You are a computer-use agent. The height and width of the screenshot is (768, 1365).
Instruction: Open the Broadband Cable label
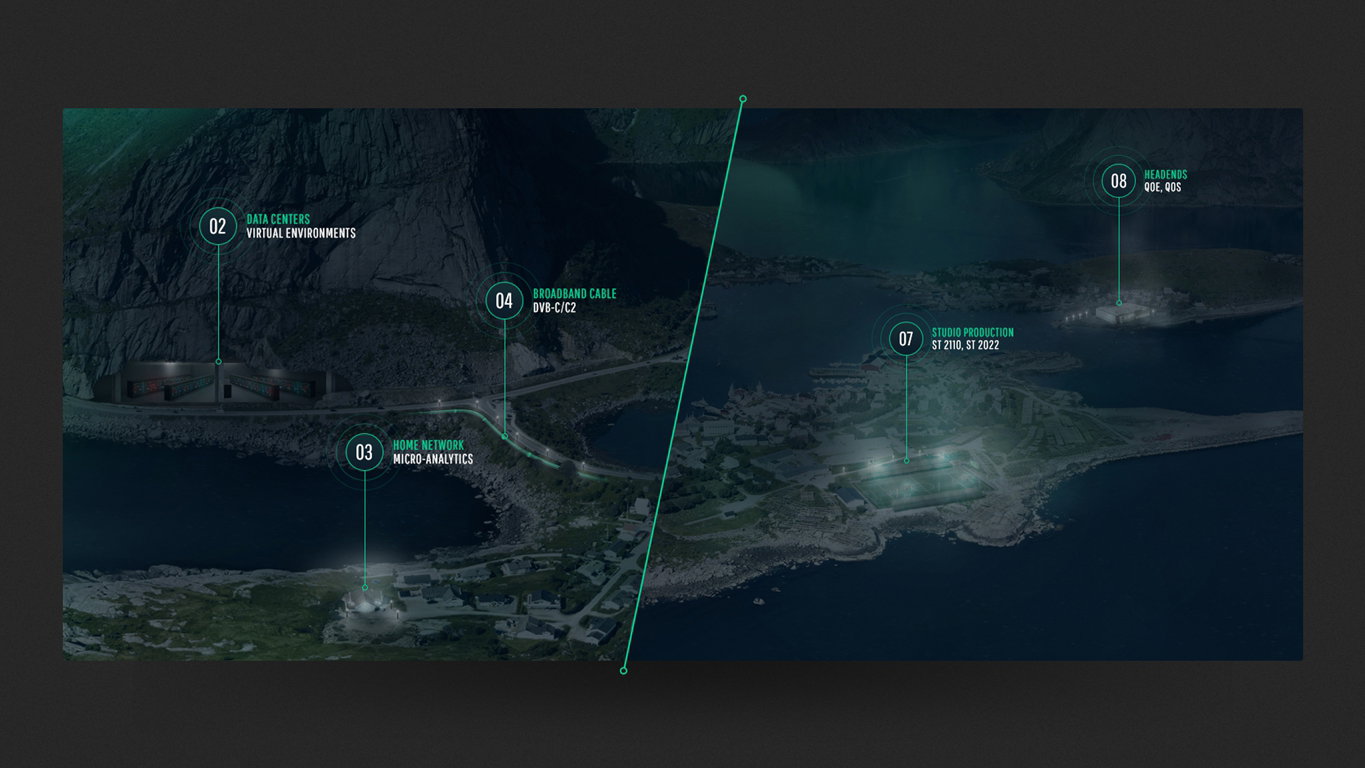(575, 294)
